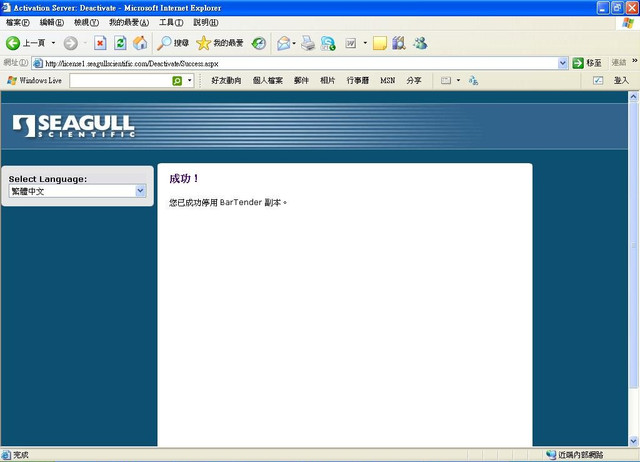This screenshot has height=462, width=640.
Task: Click the checkmark icon beside 登入
Action: 598,80
